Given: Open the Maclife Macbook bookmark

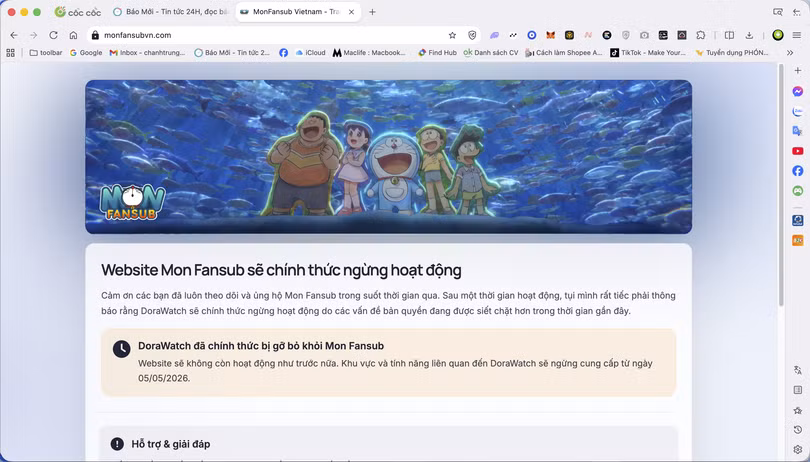Looking at the screenshot, I should [x=369, y=53].
